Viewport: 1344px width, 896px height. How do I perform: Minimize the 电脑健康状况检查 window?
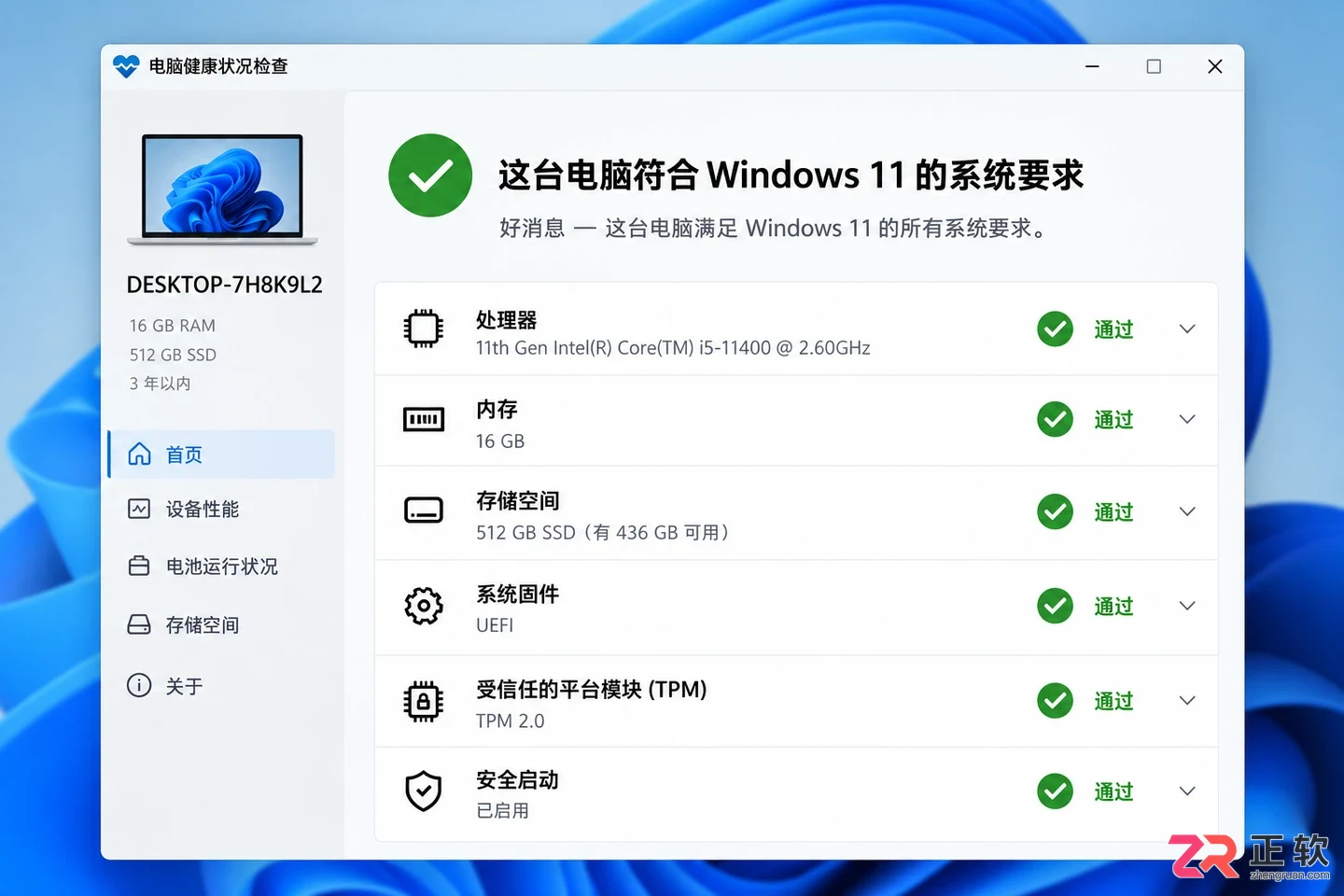(x=1092, y=66)
